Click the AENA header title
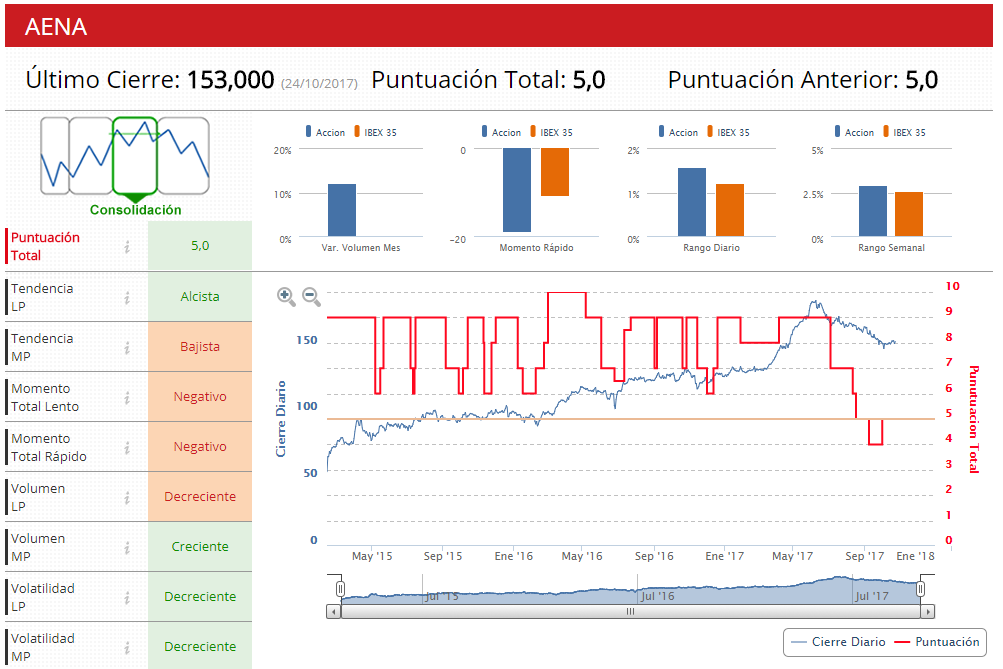The width and height of the screenshot is (1003, 669). coord(56,26)
